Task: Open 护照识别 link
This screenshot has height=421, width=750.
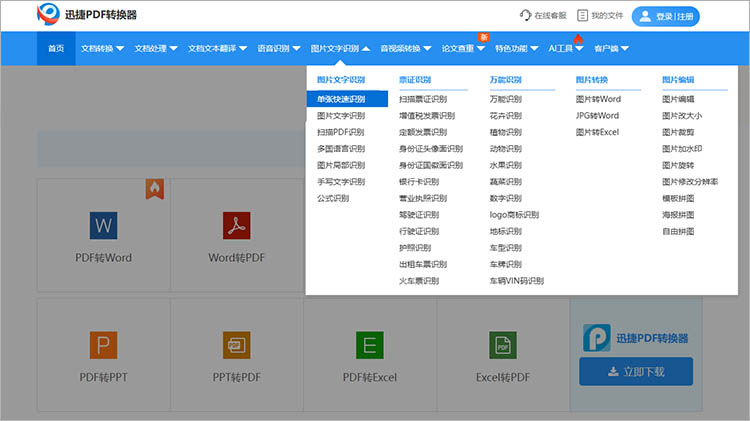Action: pyautogui.click(x=415, y=248)
